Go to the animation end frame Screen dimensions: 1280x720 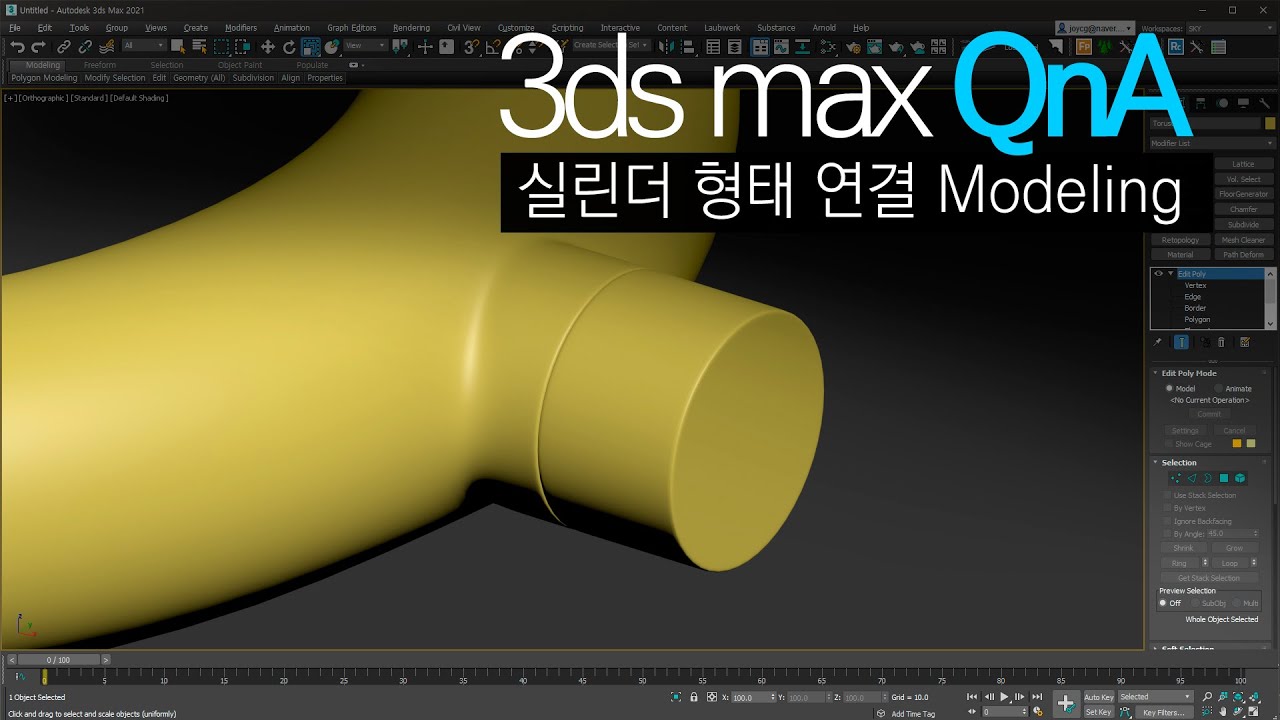pos(1036,697)
